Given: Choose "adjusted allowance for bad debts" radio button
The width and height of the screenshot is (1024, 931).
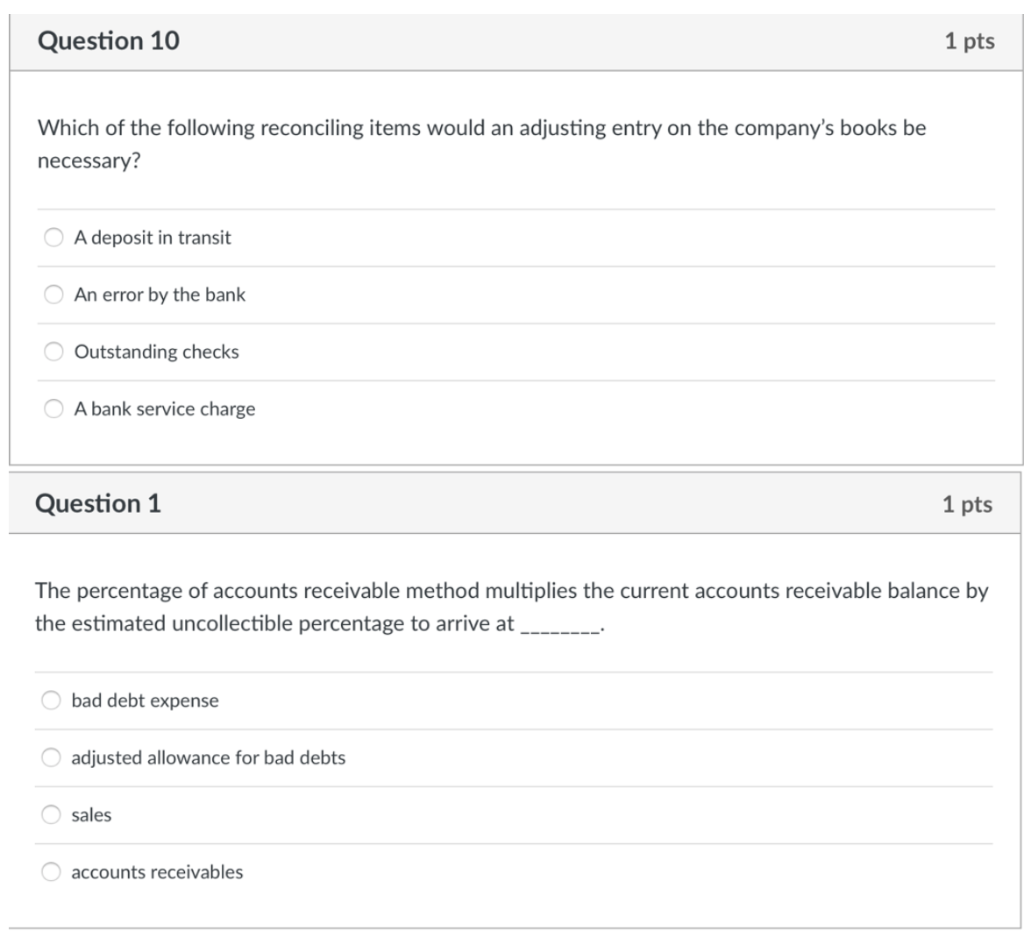Looking at the screenshot, I should (51, 757).
